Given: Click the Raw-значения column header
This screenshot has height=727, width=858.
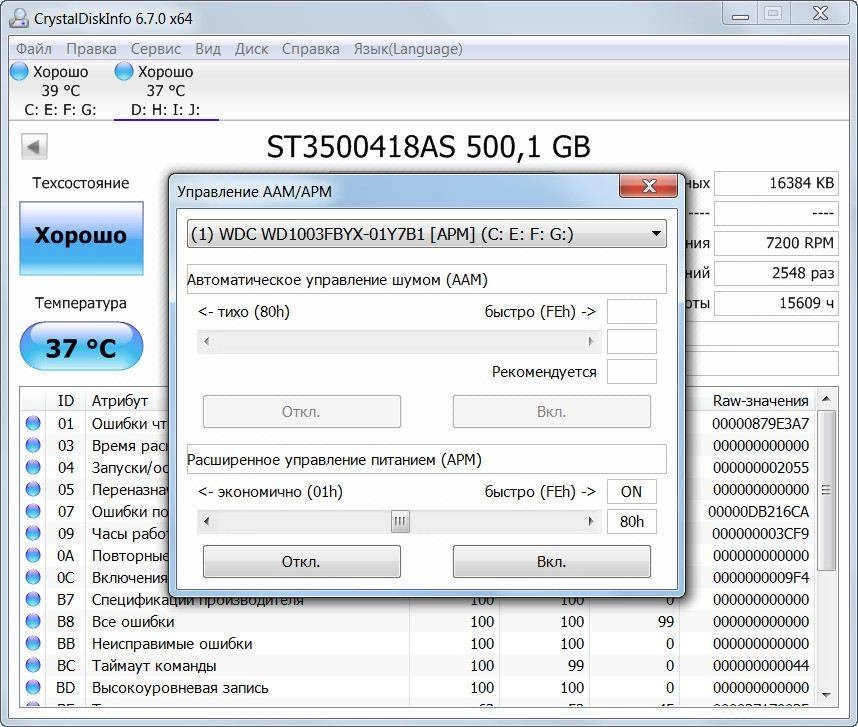Looking at the screenshot, I should coord(760,400).
